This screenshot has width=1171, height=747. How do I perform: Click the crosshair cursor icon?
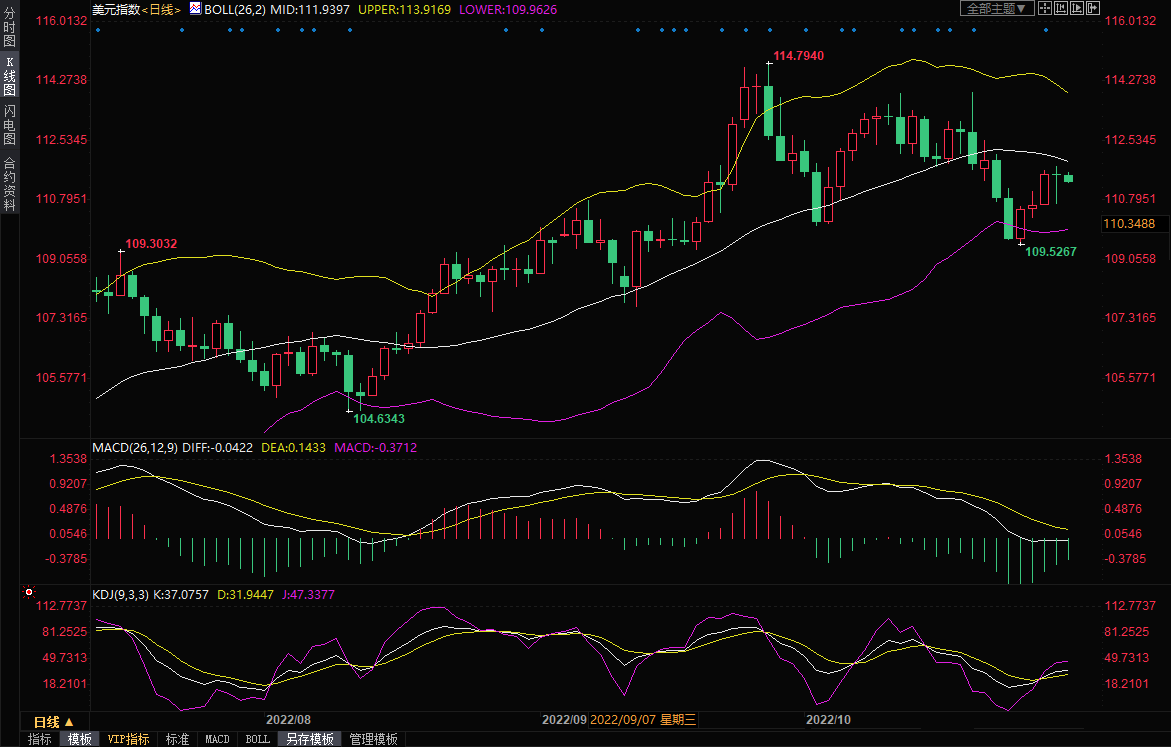tap(1043, 8)
